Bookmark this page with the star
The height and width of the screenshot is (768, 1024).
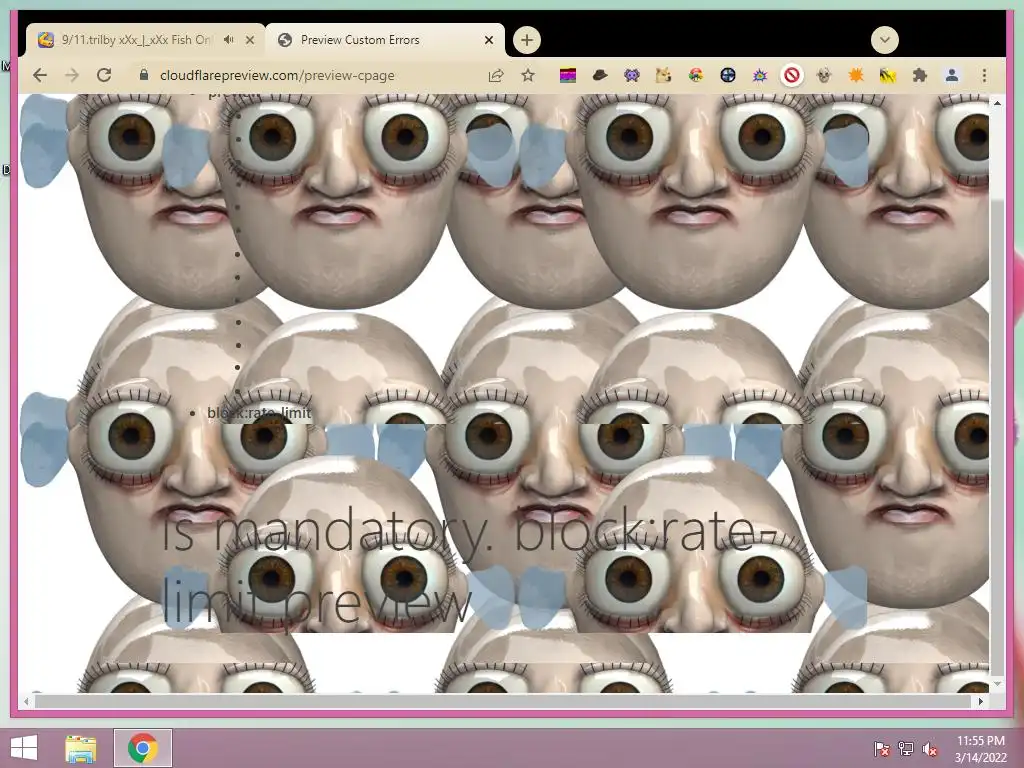coord(528,76)
